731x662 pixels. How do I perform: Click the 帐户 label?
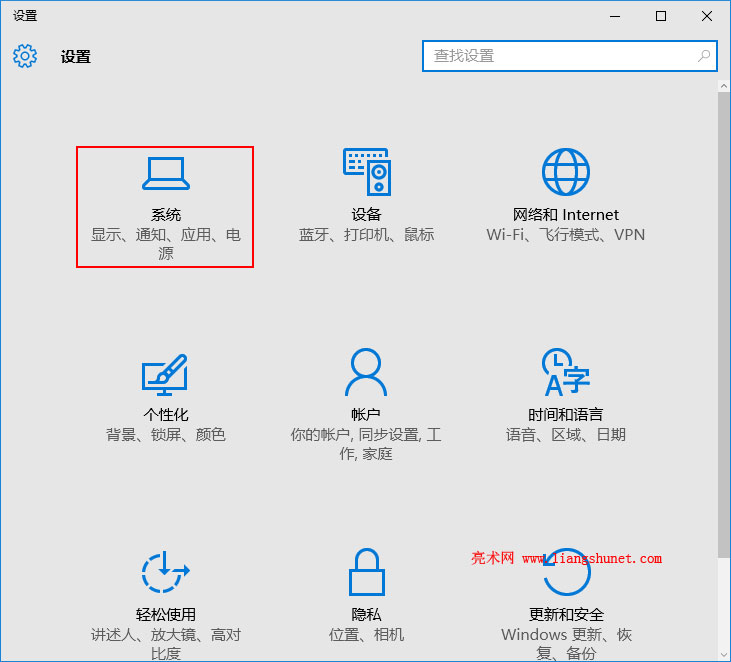pos(366,414)
